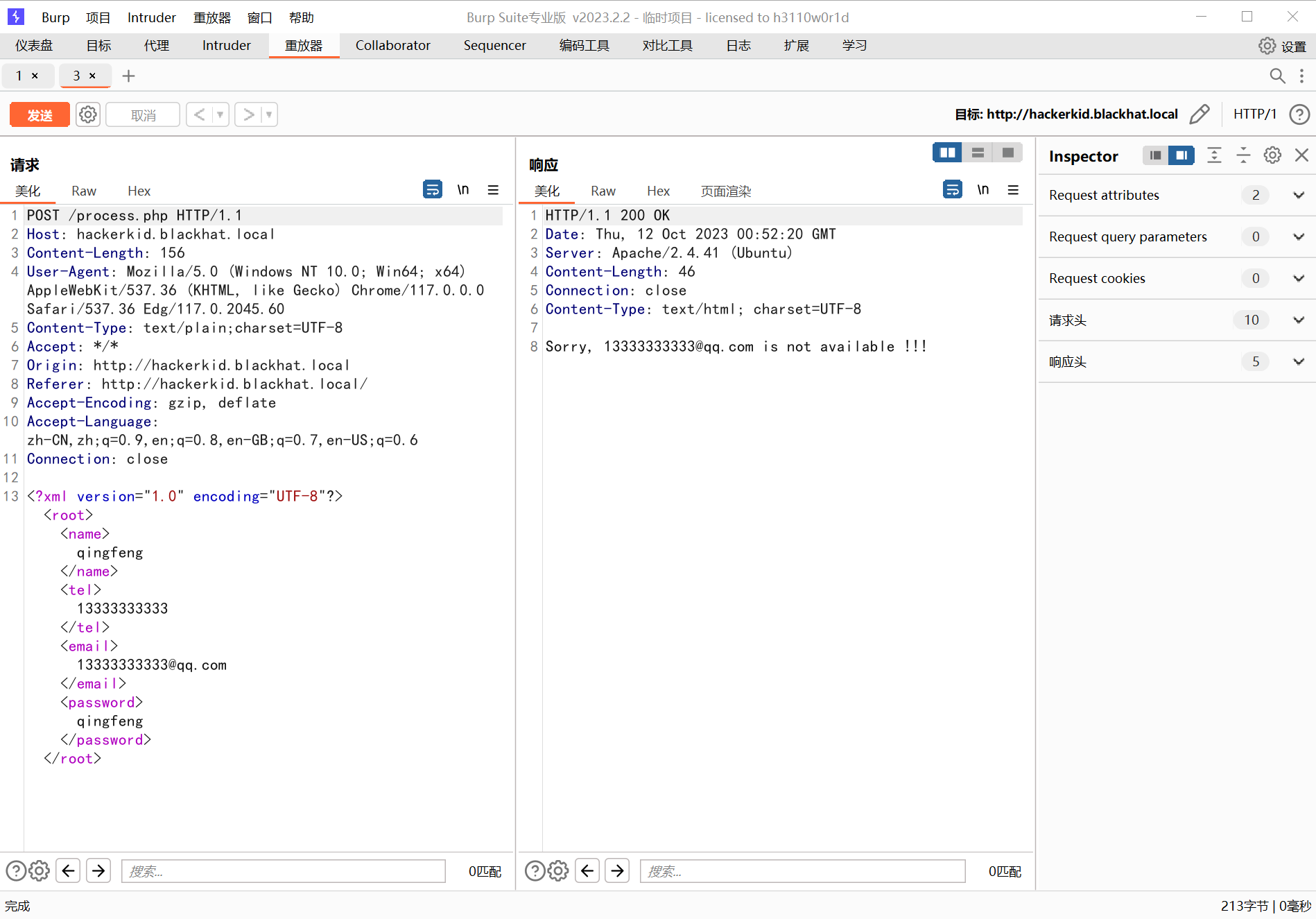
Task: Switch request view to Hex
Action: point(139,191)
